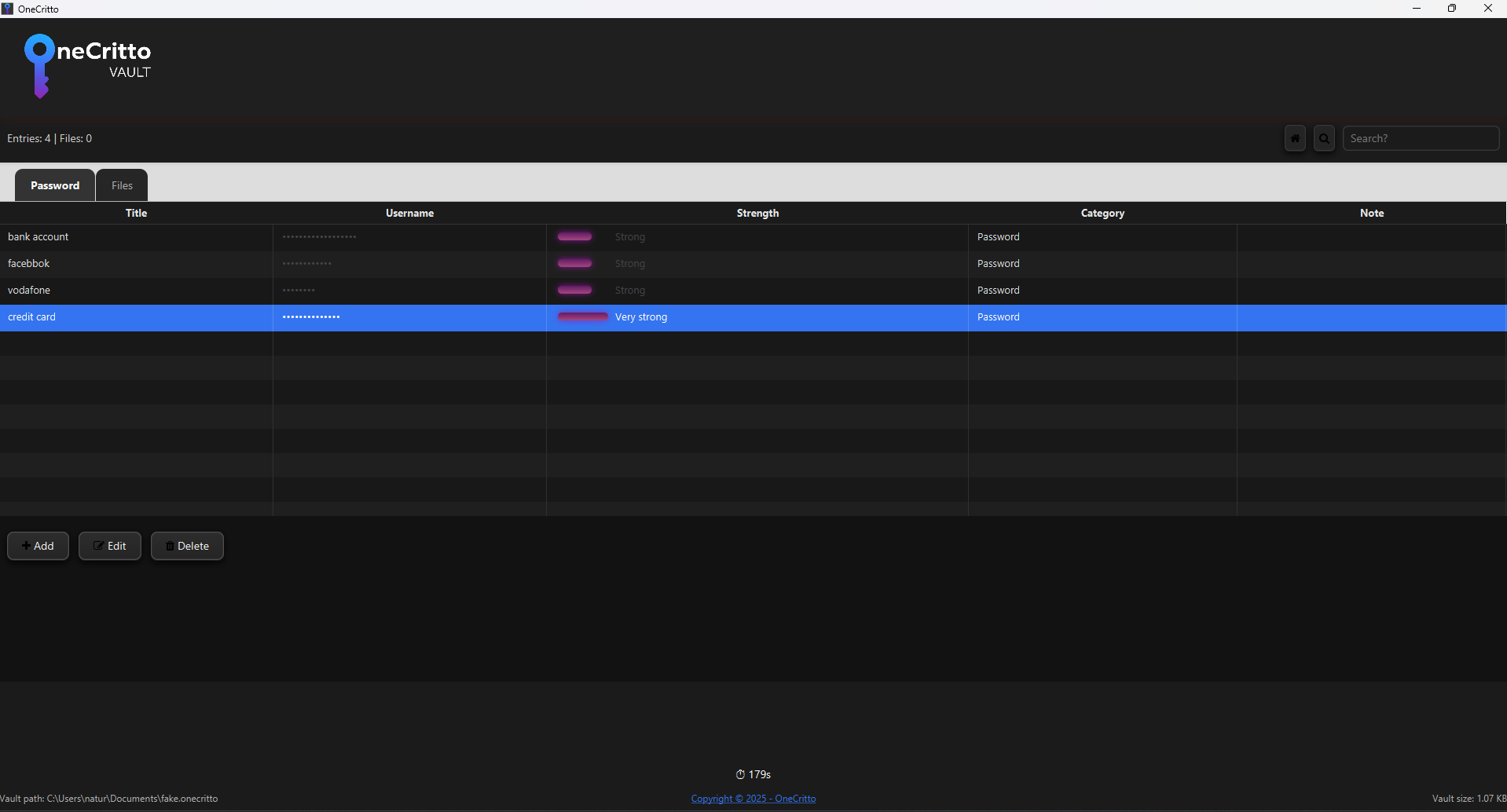Switch to the Files tab
This screenshot has height=812, width=1507.
coord(121,185)
